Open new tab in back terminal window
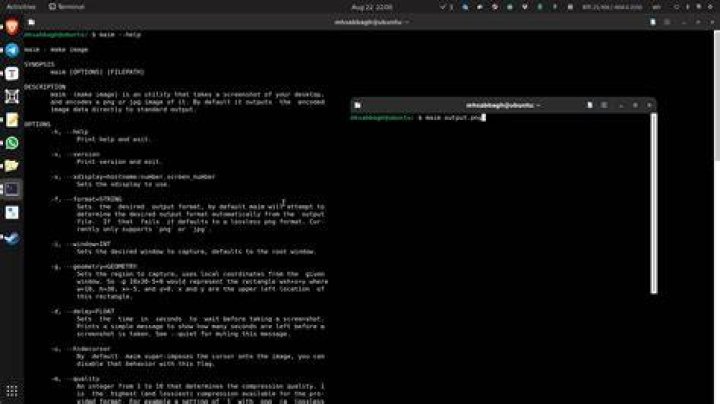Screen dimensions: 720x404 pos(31,22)
